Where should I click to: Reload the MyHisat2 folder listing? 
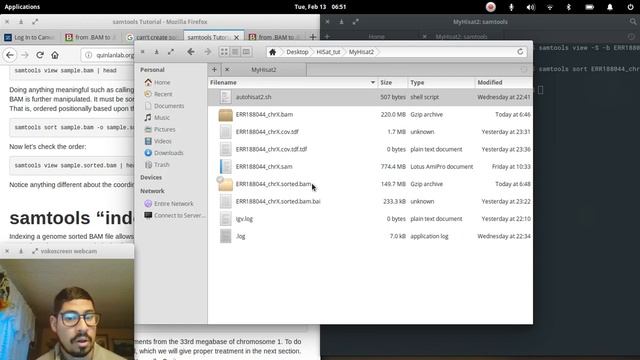coord(520,52)
